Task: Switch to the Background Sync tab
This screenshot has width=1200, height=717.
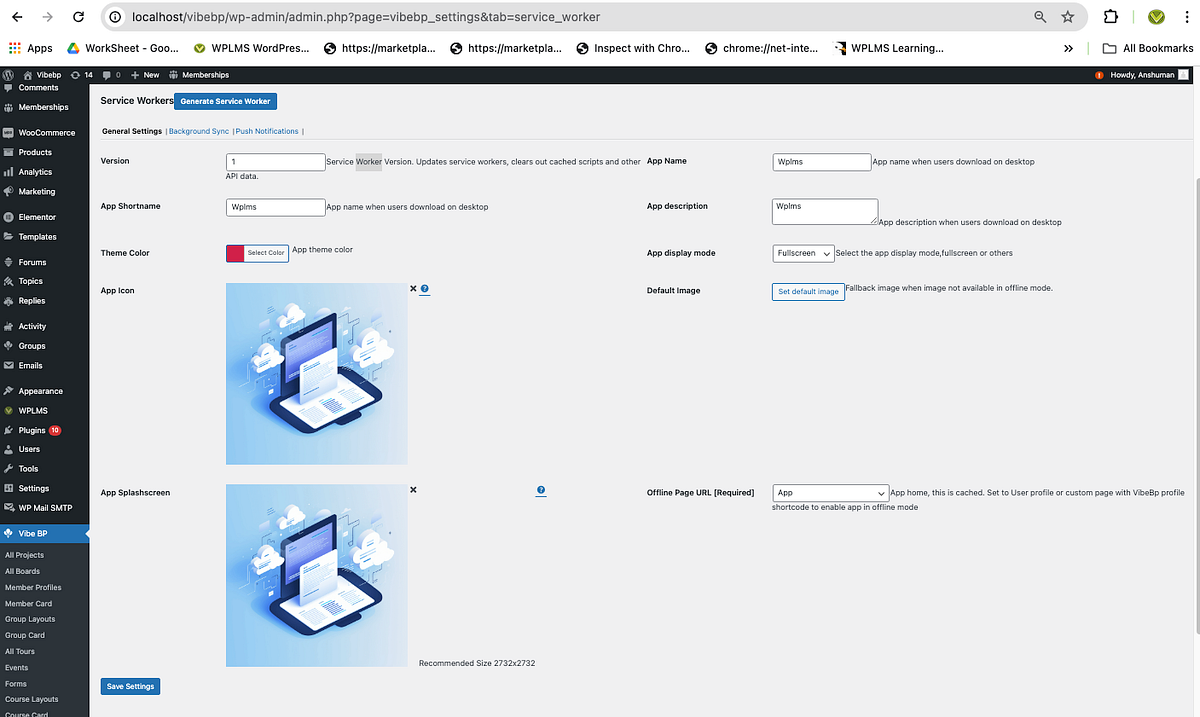Action: pos(198,130)
